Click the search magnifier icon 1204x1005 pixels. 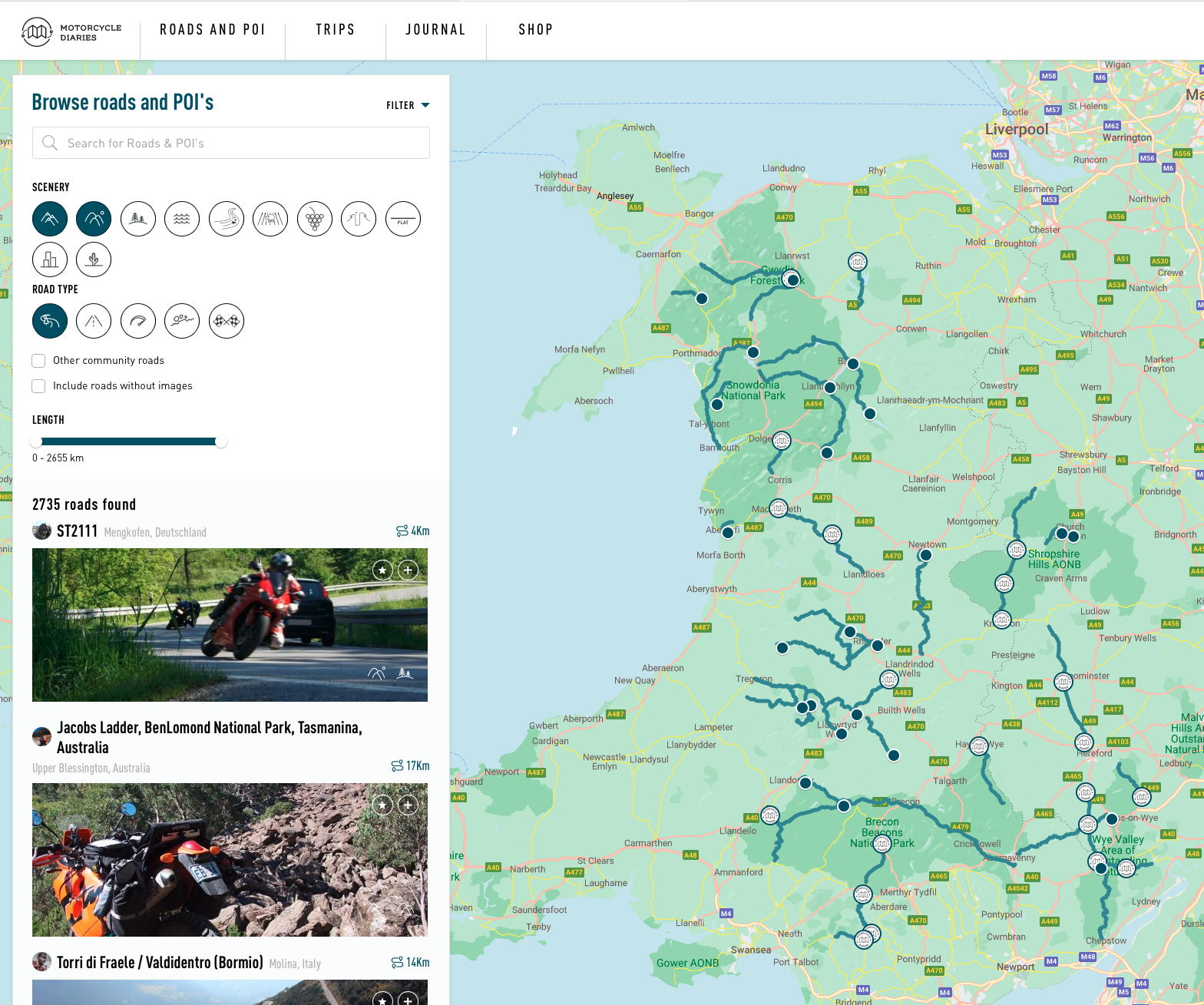[50, 143]
